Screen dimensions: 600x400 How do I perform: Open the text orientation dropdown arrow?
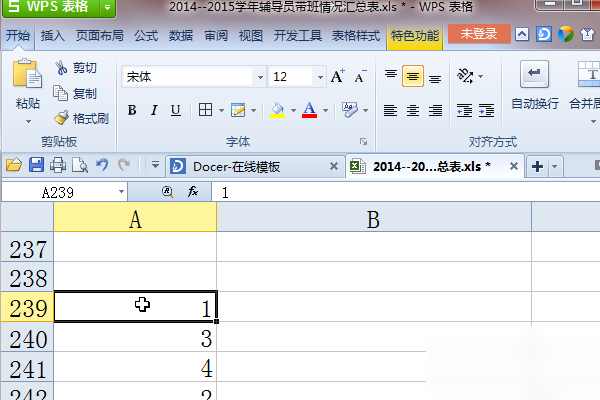pos(480,77)
